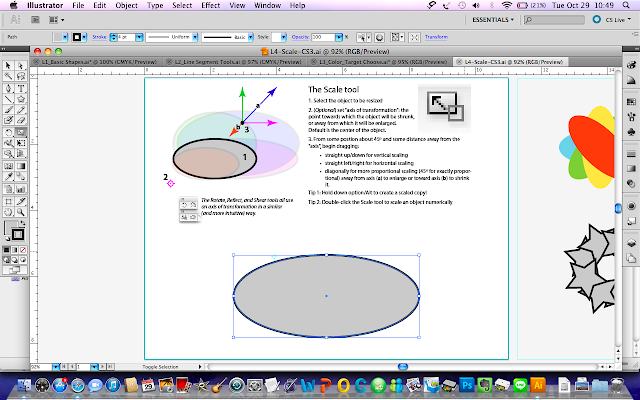The height and width of the screenshot is (400, 640).
Task: Click the Go to Bridge icon
Action: 36,20
